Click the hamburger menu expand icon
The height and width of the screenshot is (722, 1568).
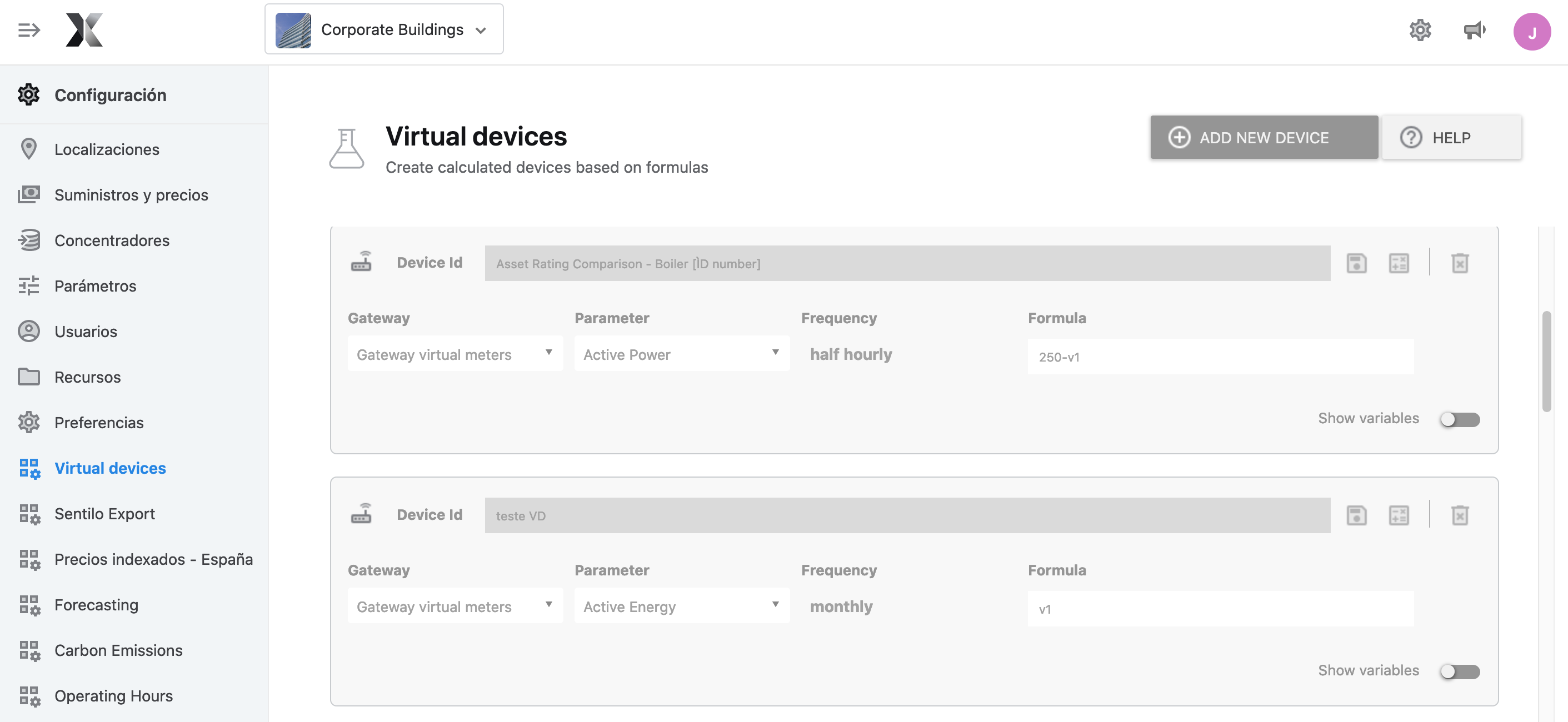[28, 30]
